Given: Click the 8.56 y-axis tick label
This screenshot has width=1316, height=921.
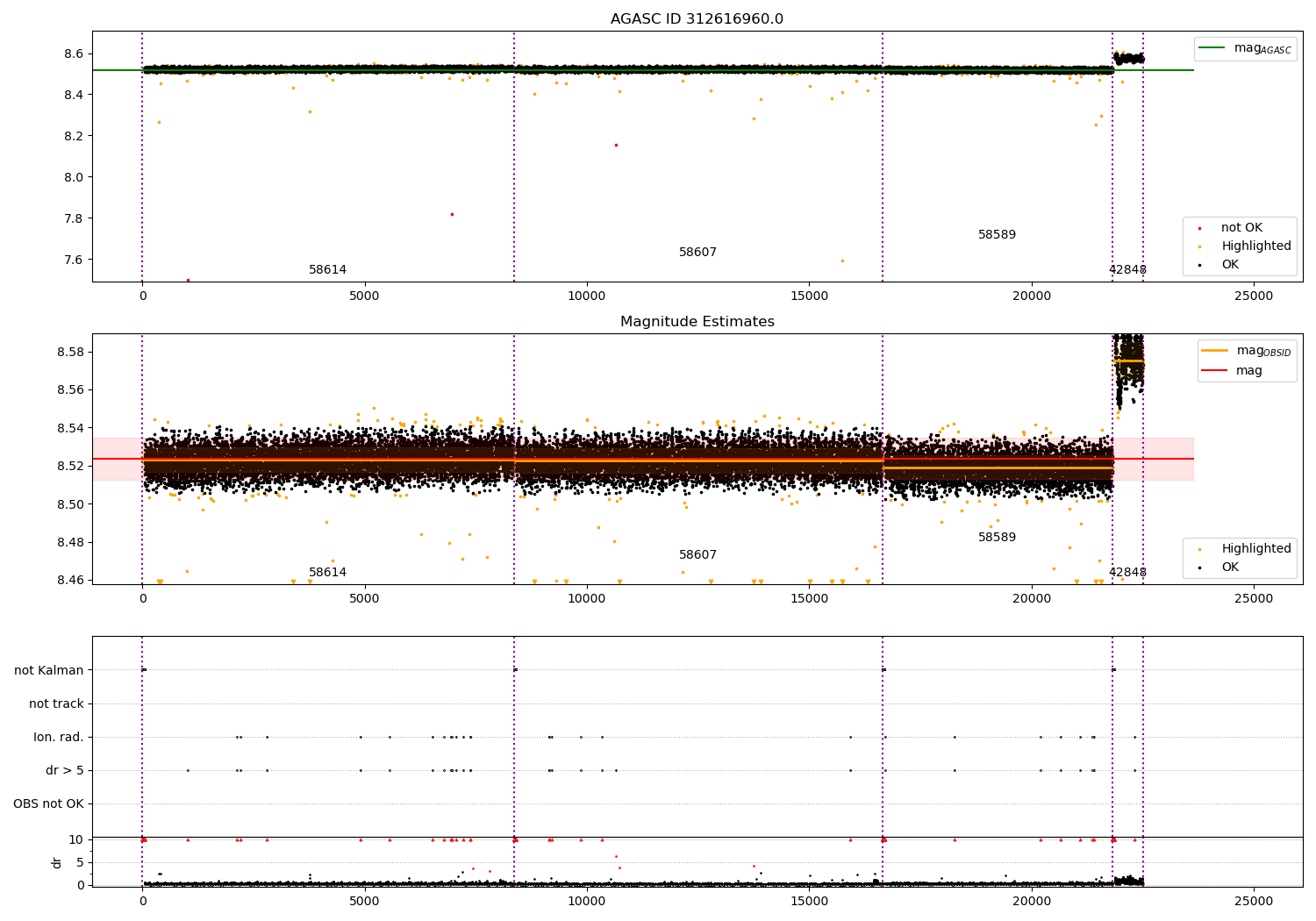Looking at the screenshot, I should pos(69,390).
